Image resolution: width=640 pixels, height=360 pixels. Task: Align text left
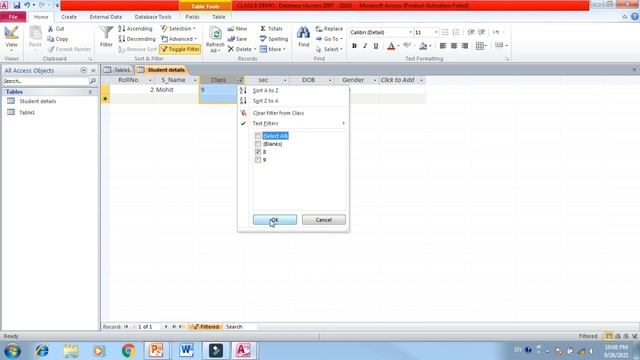pos(443,46)
